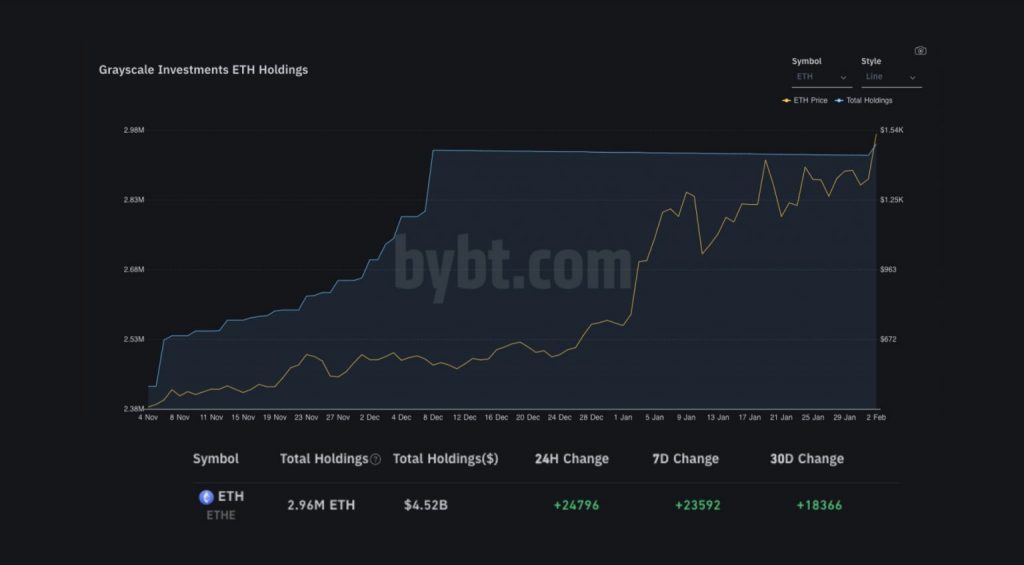Click the Total Holdings($) column header
1024x565 pixels.
(445, 459)
